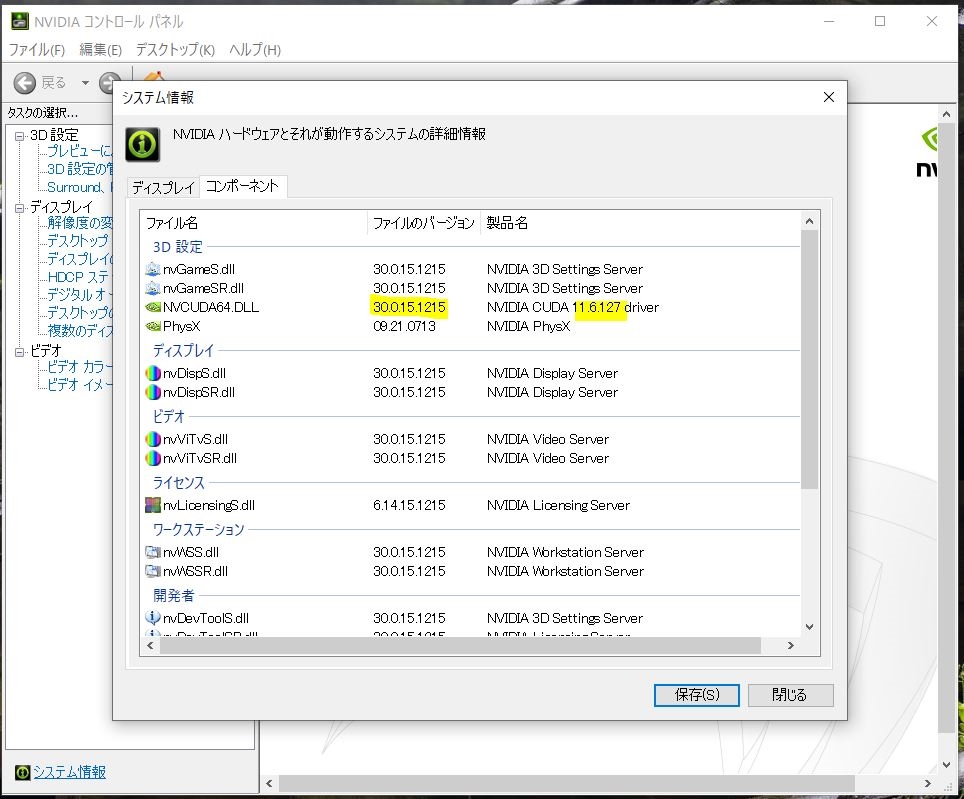This screenshot has width=964, height=799.
Task: Open the ヘルプ(H) menu
Action: click(255, 50)
